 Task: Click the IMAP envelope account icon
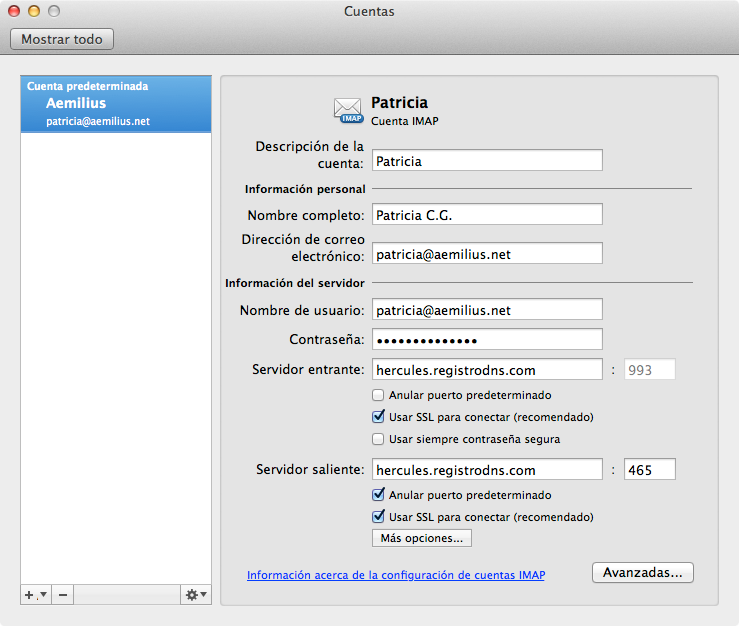[x=348, y=110]
